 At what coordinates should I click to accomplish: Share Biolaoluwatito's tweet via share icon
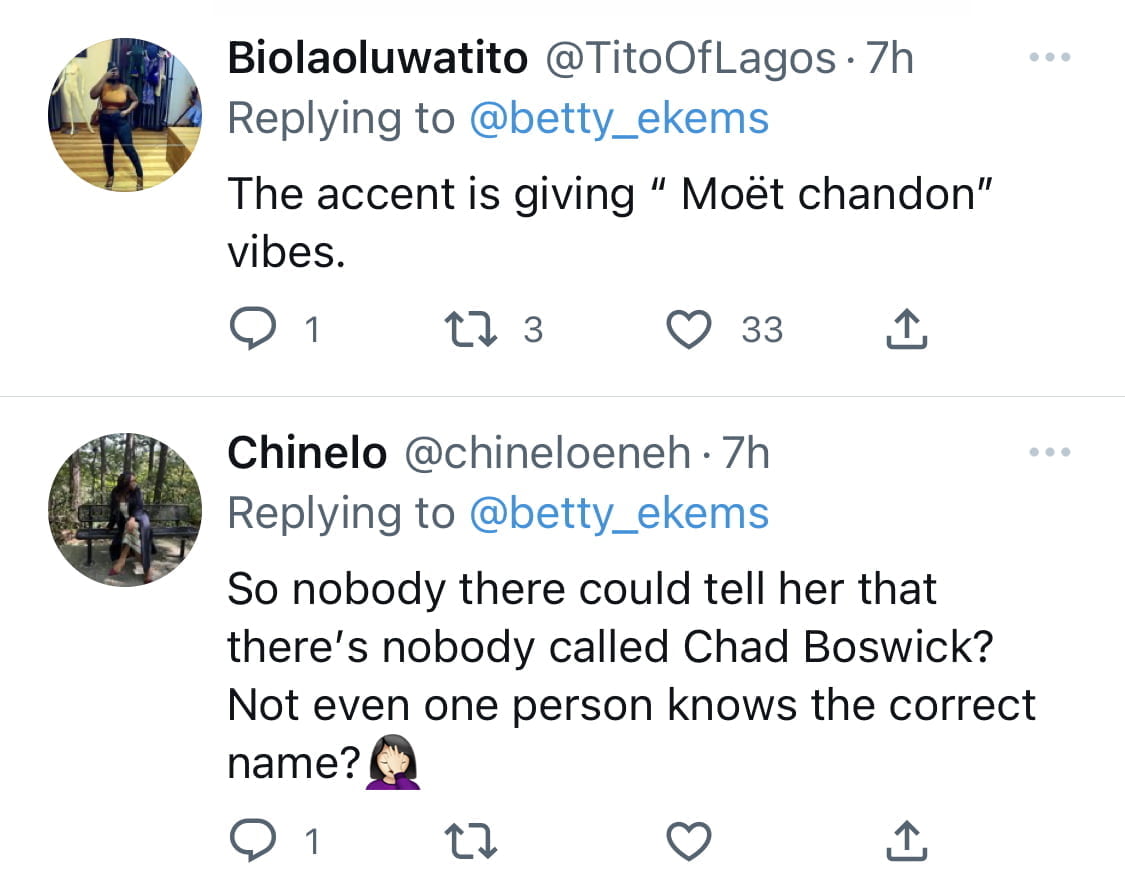907,328
